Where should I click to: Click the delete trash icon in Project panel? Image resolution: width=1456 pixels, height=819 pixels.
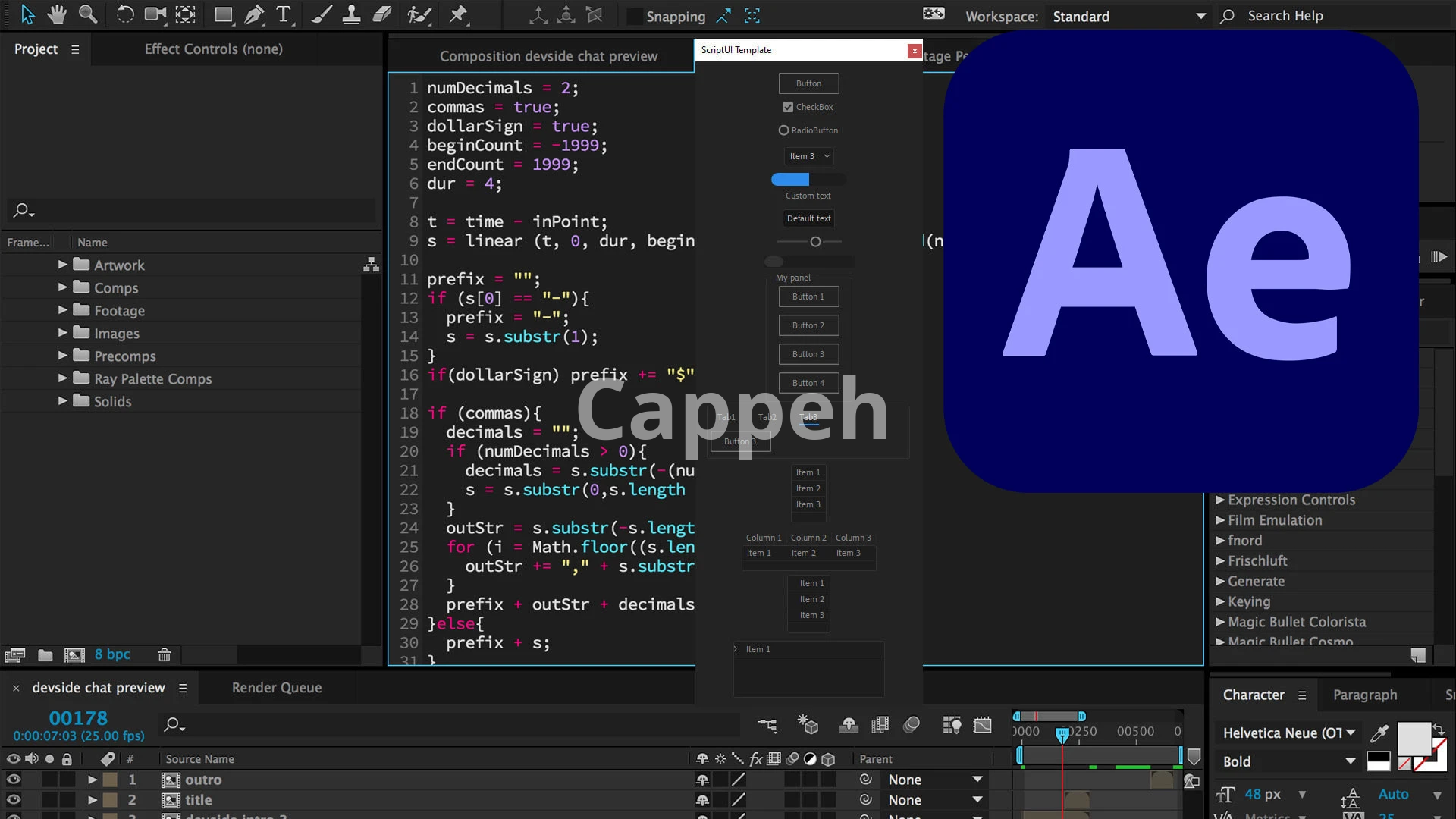[164, 654]
